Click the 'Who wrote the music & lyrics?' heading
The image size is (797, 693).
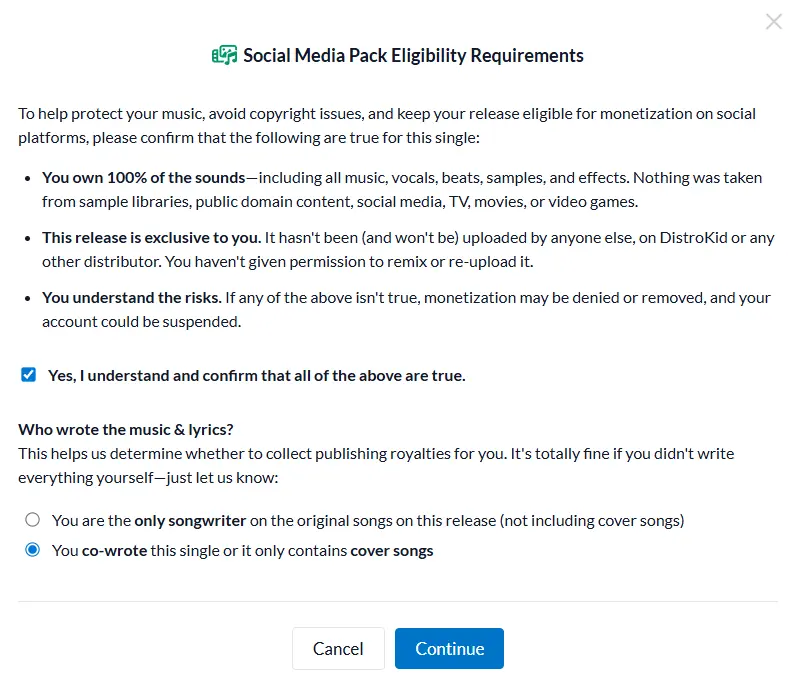(126, 430)
